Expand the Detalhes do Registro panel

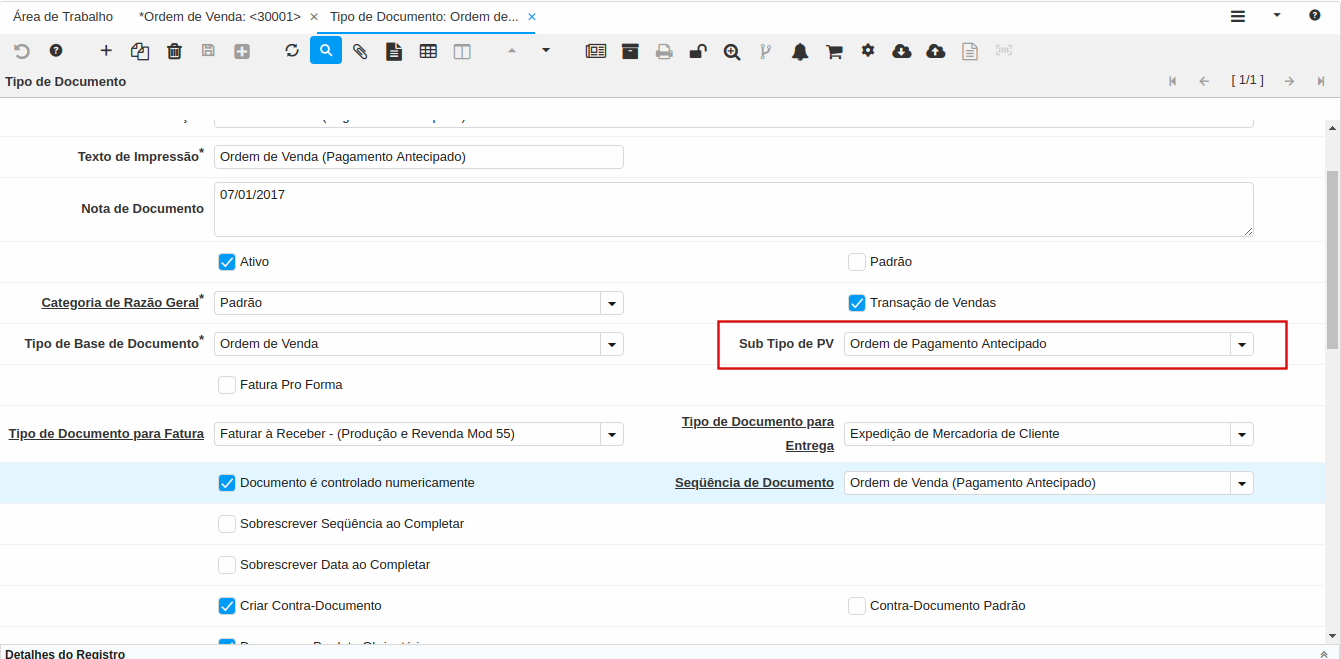point(1324,653)
